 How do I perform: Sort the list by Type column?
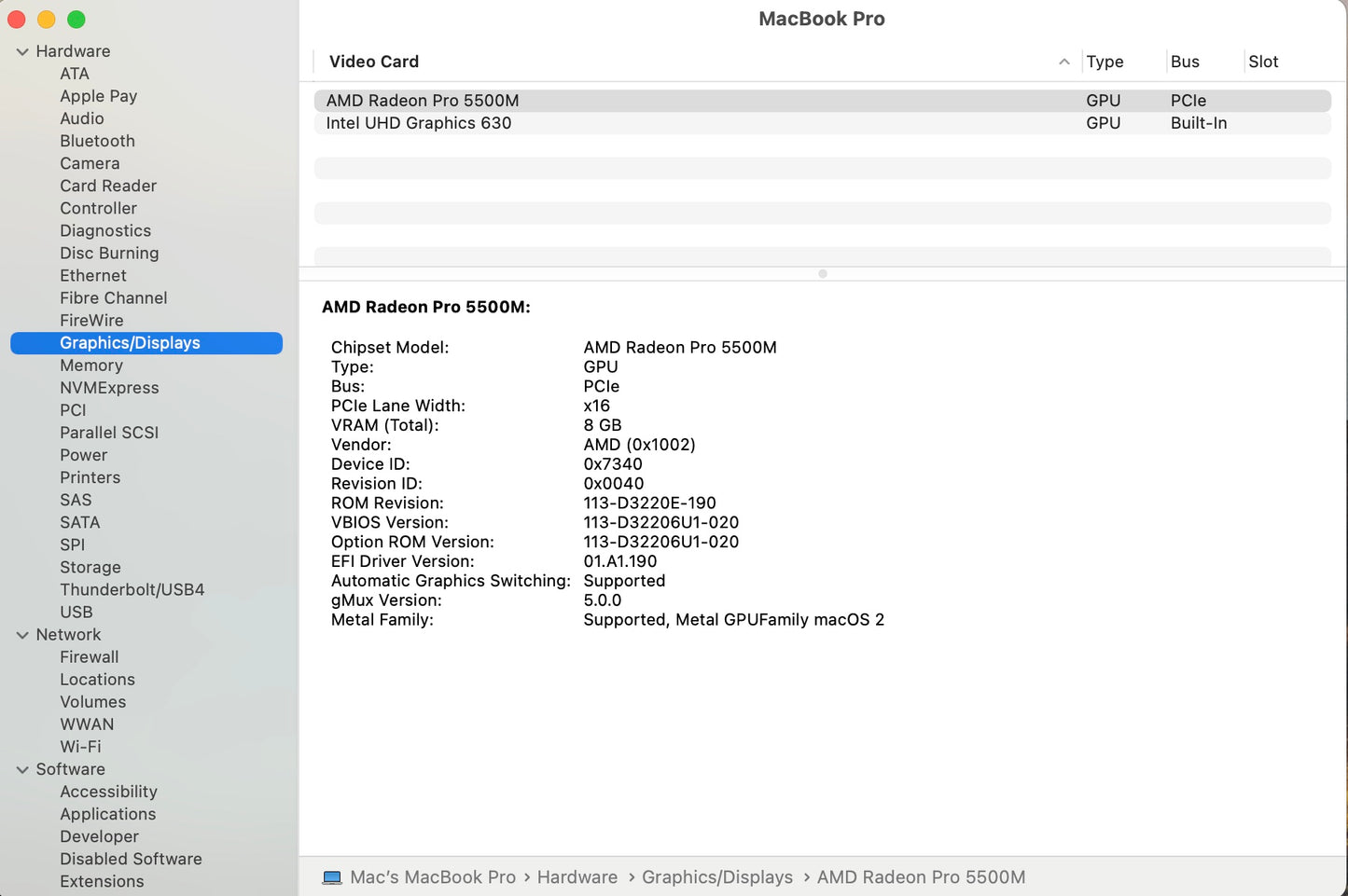(x=1104, y=62)
